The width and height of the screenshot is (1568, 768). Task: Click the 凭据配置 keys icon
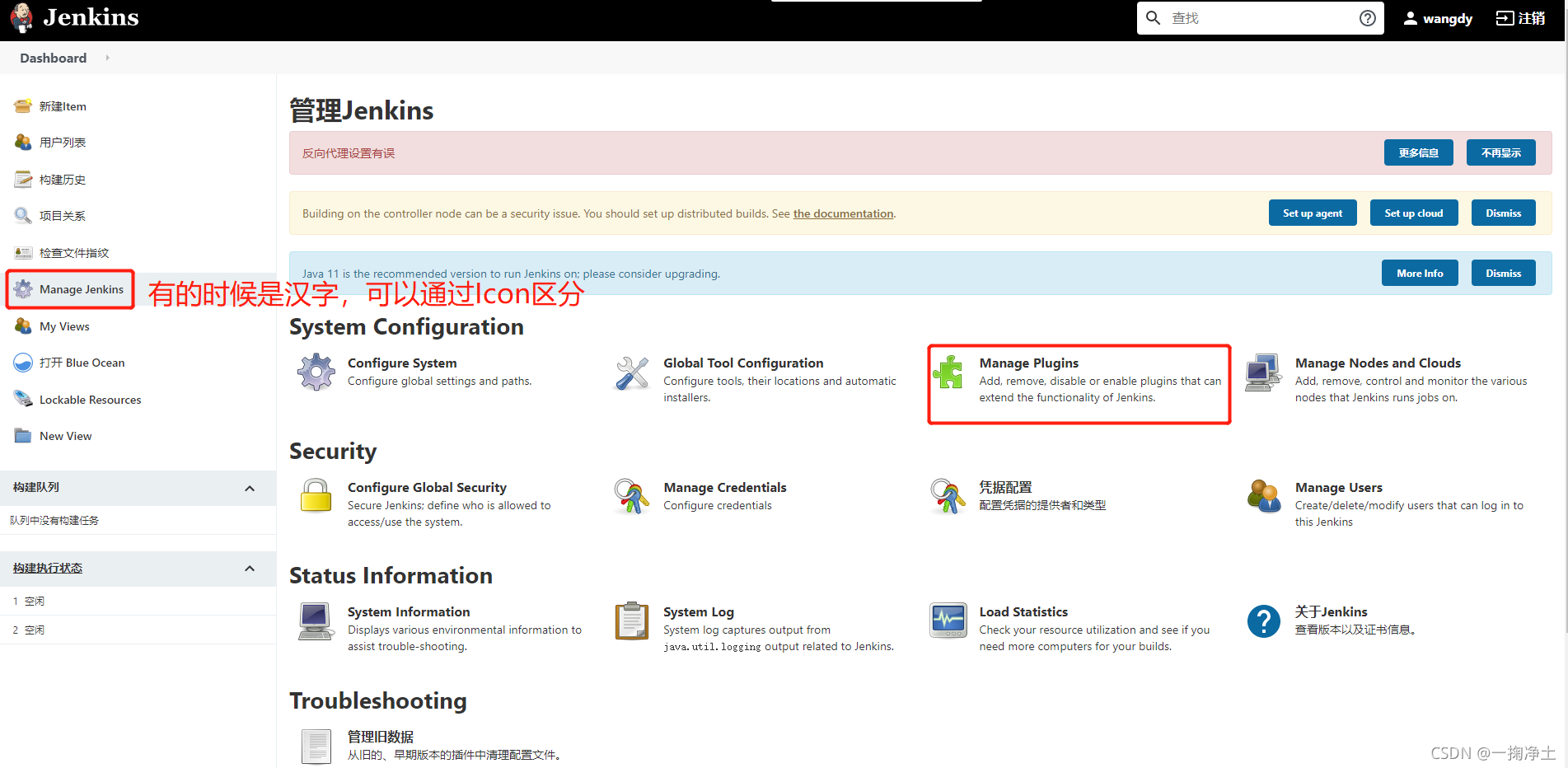(x=948, y=496)
